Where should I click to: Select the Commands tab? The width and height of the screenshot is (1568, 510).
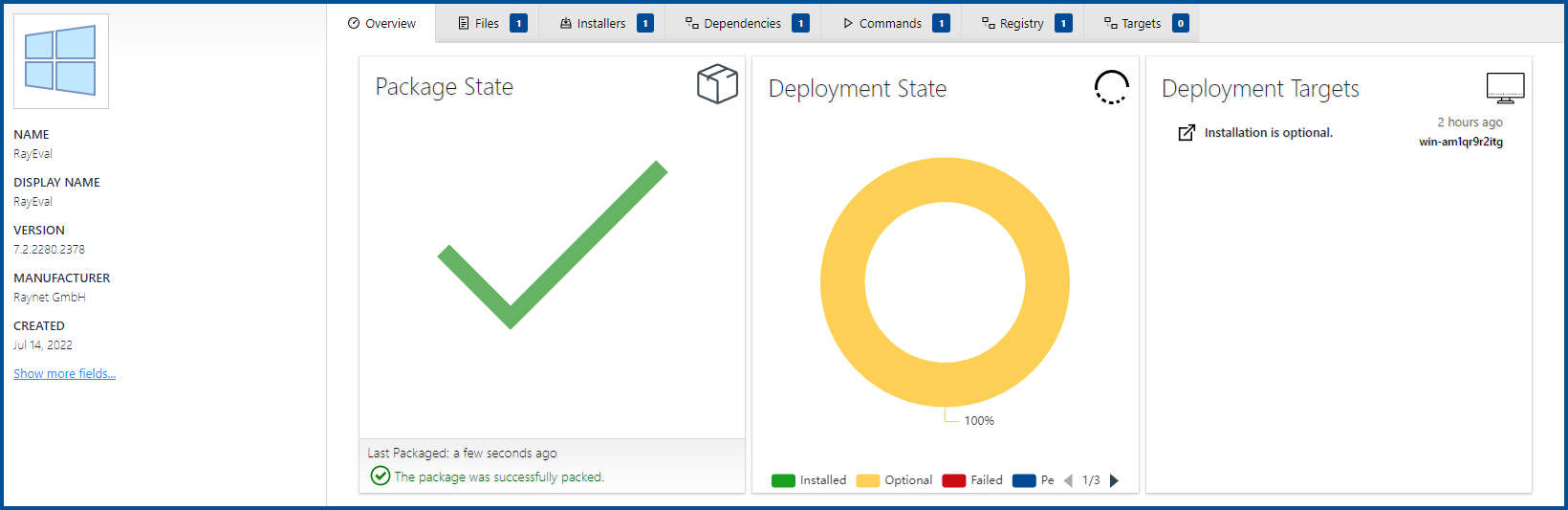point(889,24)
